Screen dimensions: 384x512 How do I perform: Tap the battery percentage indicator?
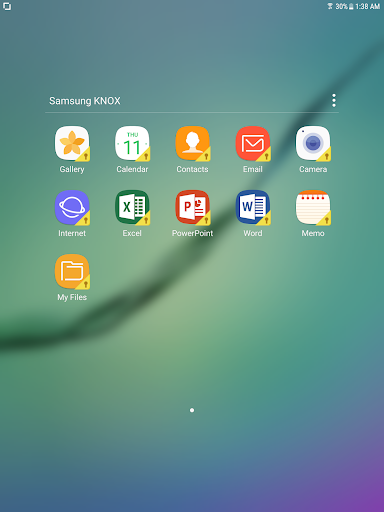(x=342, y=6)
